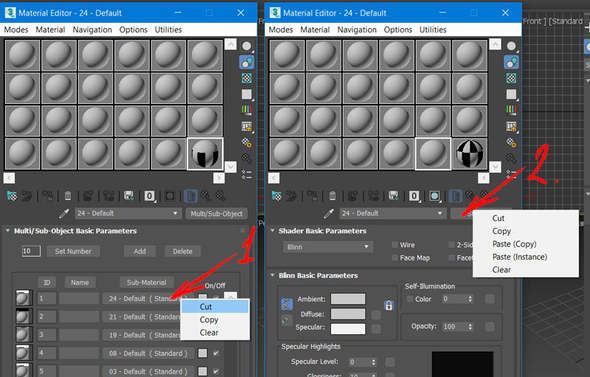
Task: Open 24 - Default name dropdown in Blinn editor
Action: [392, 214]
